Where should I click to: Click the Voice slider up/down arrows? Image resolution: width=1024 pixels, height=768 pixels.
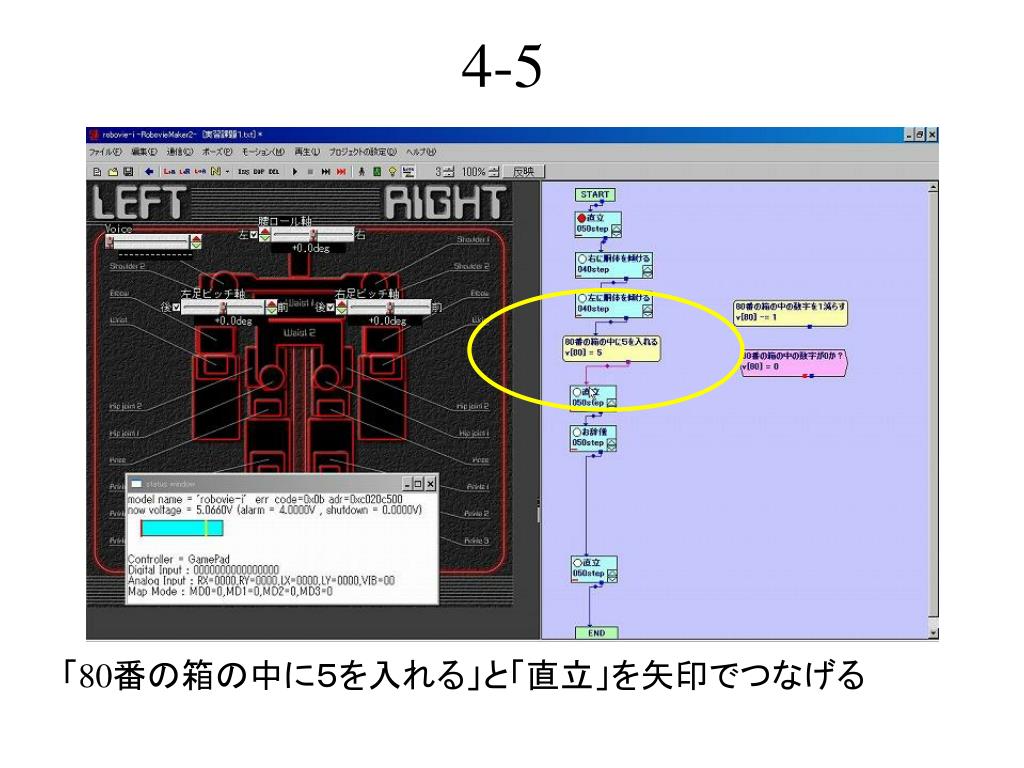point(196,242)
